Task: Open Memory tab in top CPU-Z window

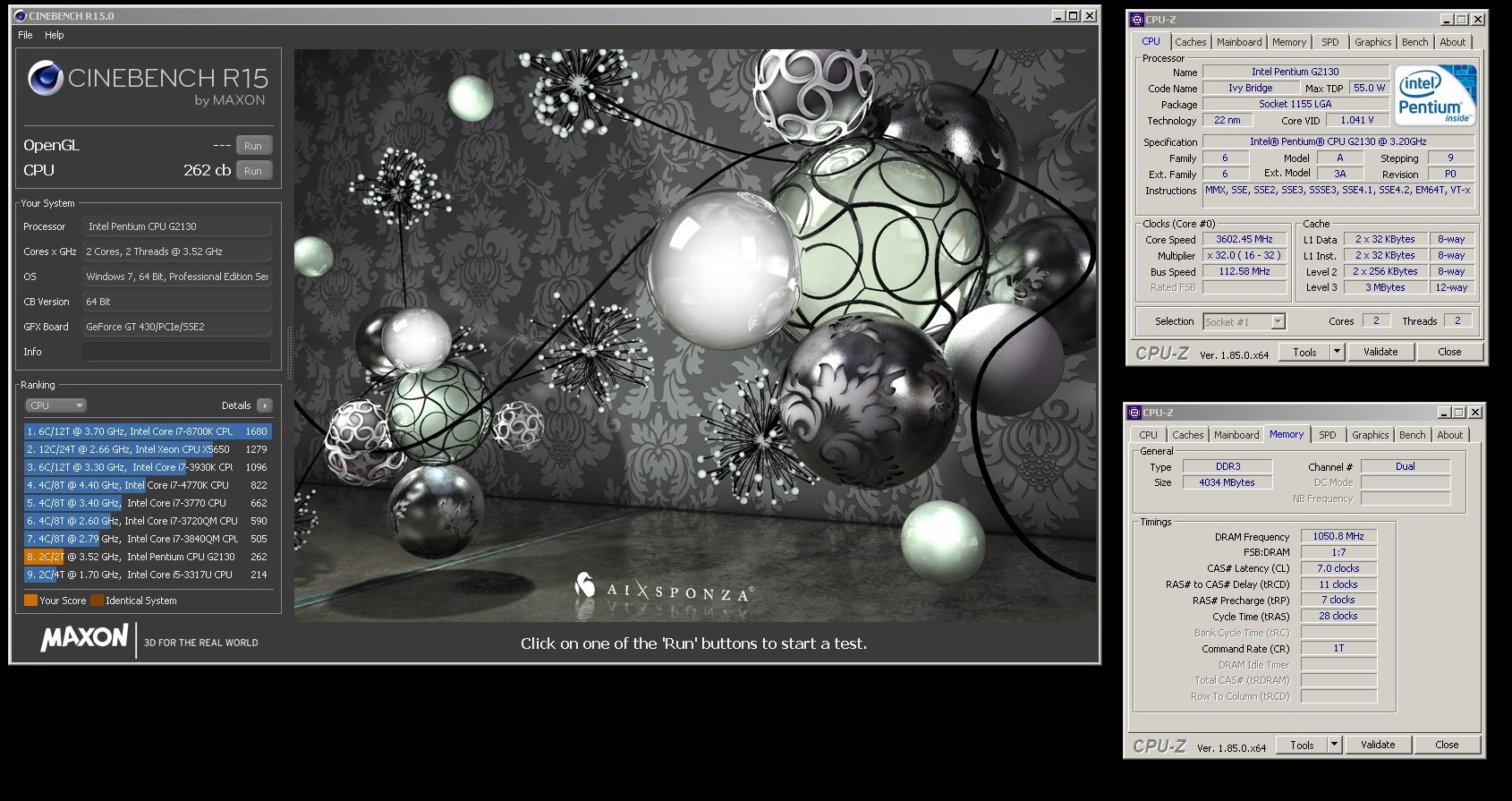Action: (x=1289, y=42)
